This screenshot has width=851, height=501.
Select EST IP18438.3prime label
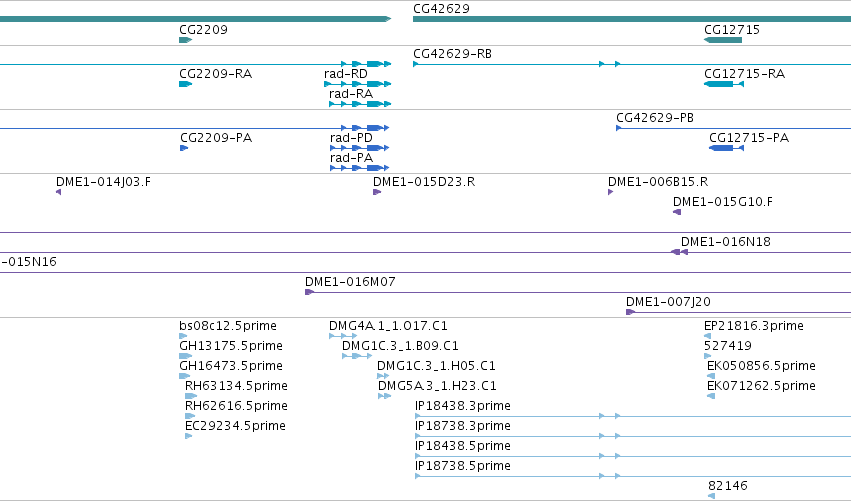point(462,407)
